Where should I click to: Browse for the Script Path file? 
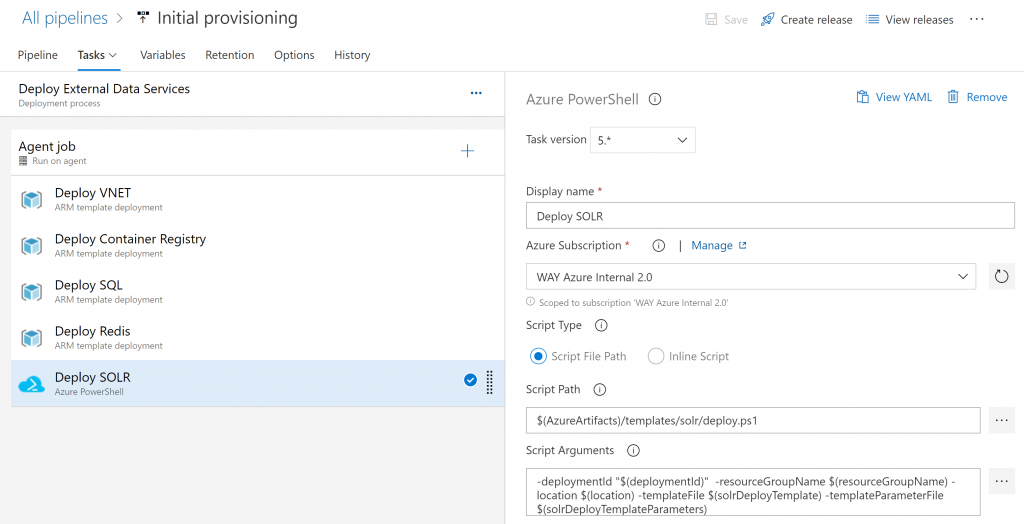(x=1002, y=420)
